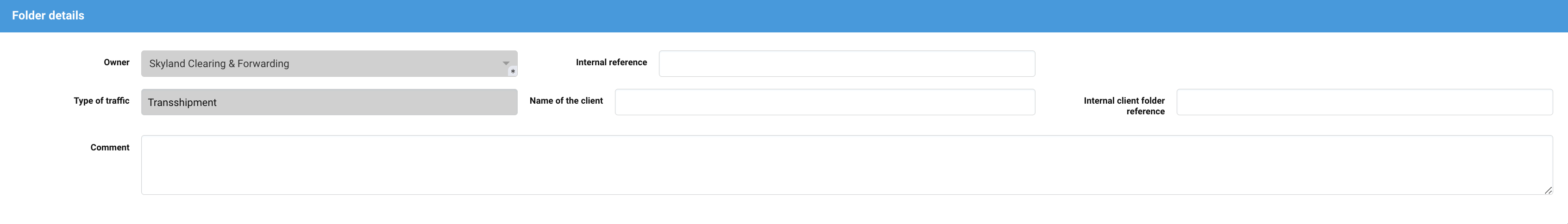Viewport: 1568px width, 224px height.
Task: Focus the Internal reference input
Action: 846,63
